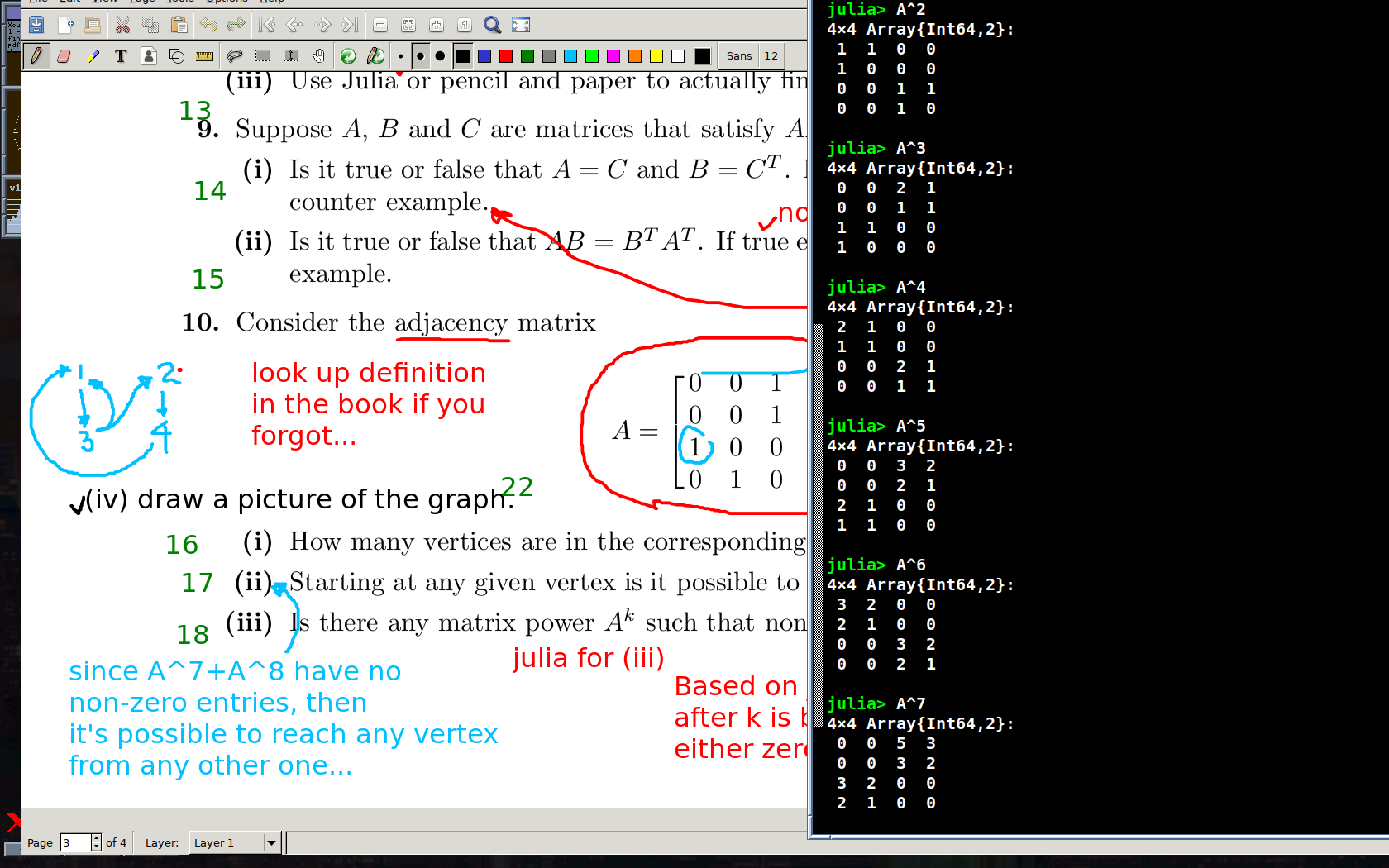
Task: Select the Hand scroll tool
Action: coord(319,56)
